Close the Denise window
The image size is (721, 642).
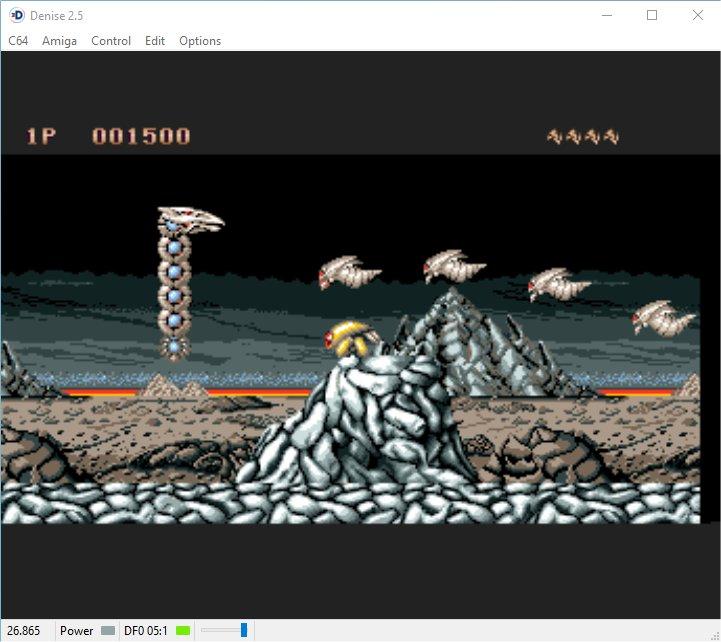tap(698, 15)
